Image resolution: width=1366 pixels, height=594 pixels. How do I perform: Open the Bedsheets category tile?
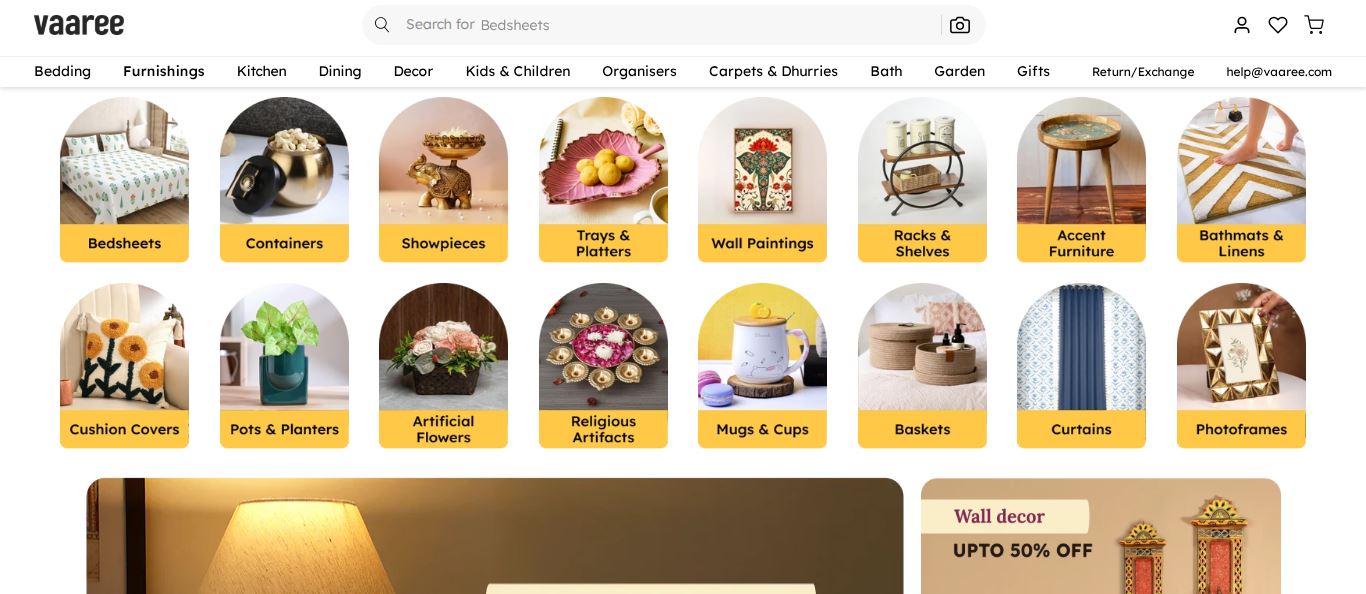(x=124, y=179)
